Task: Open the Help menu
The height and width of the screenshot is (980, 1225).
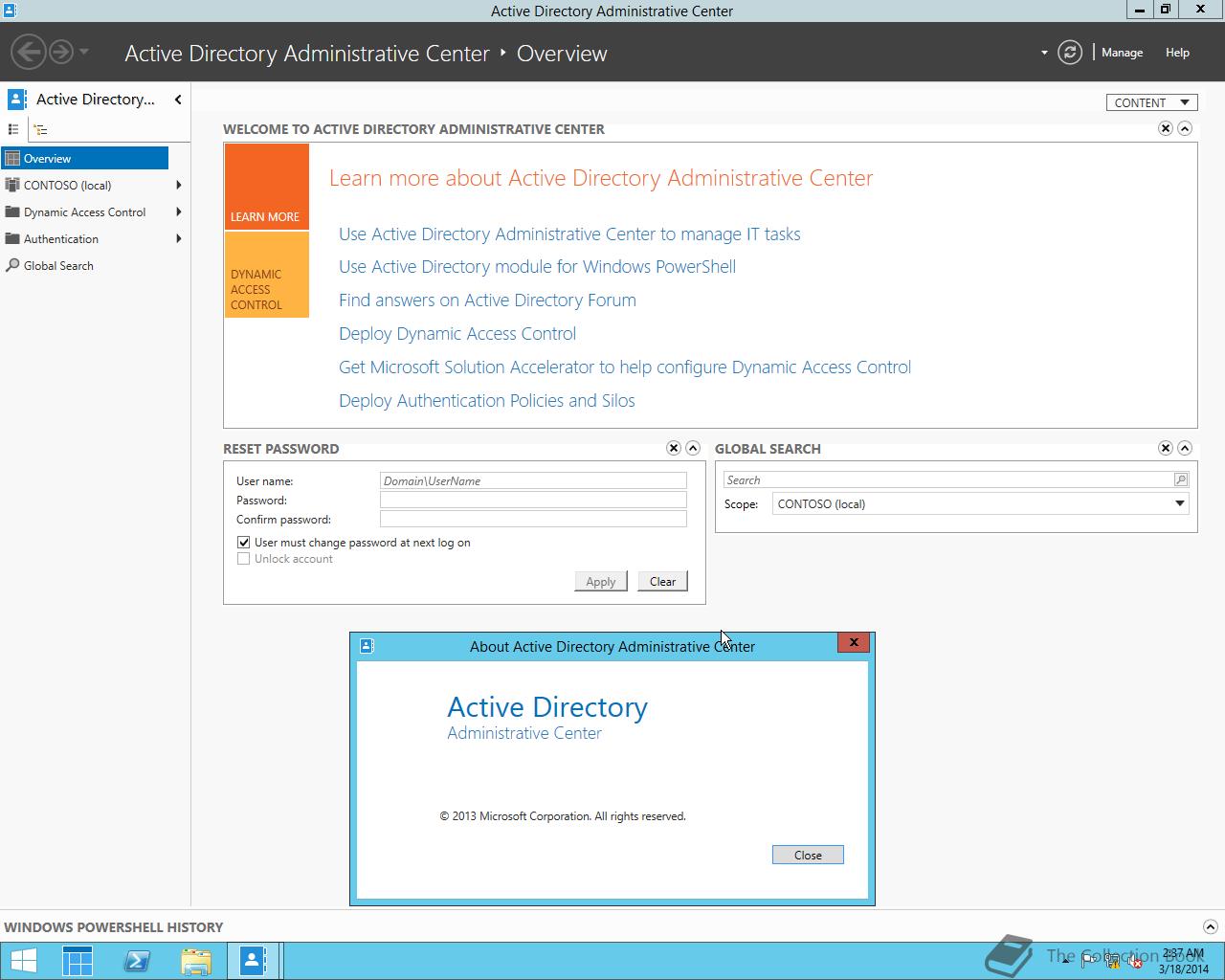Action: click(1177, 53)
